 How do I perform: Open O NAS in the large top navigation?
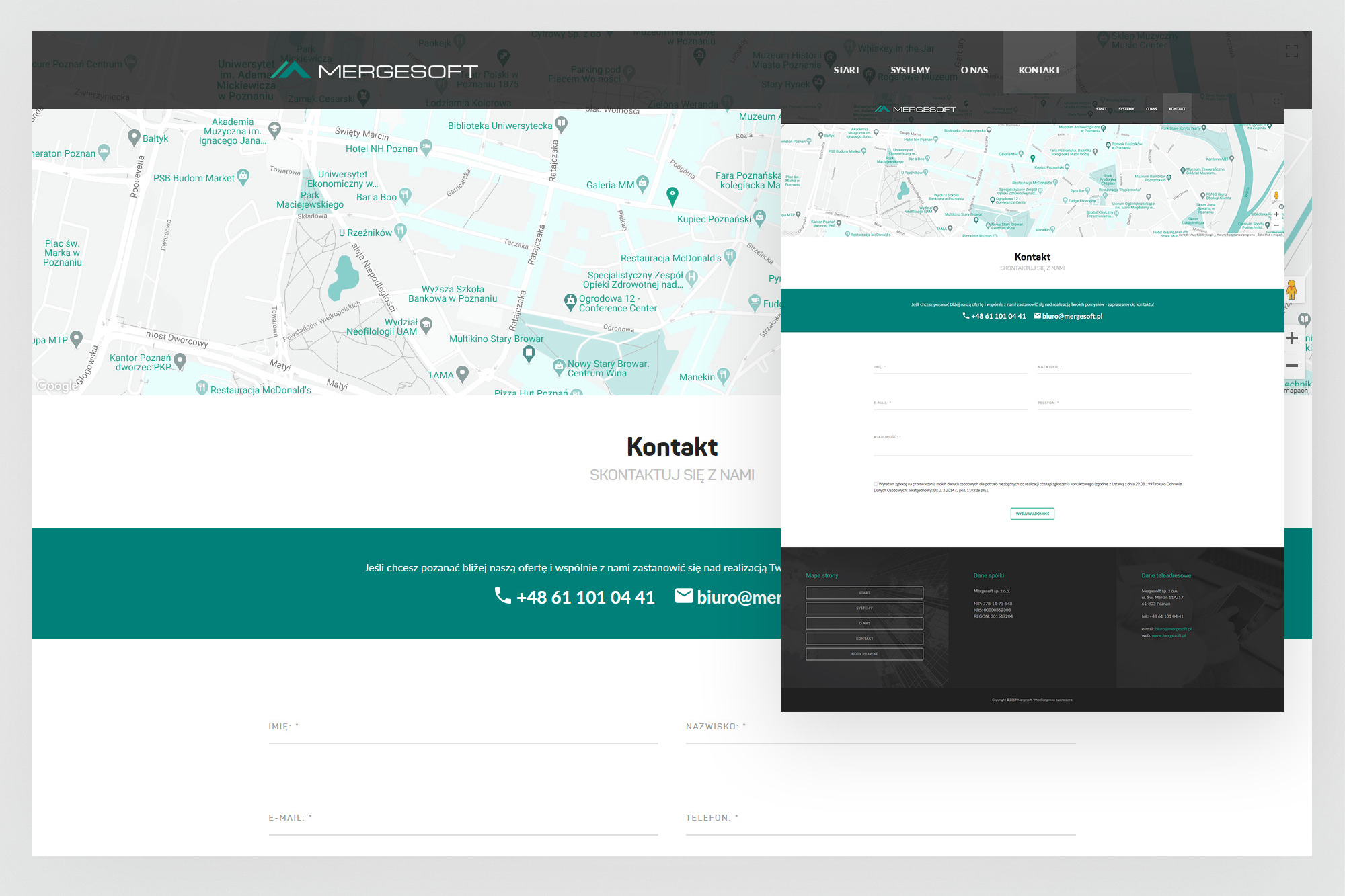coord(974,70)
